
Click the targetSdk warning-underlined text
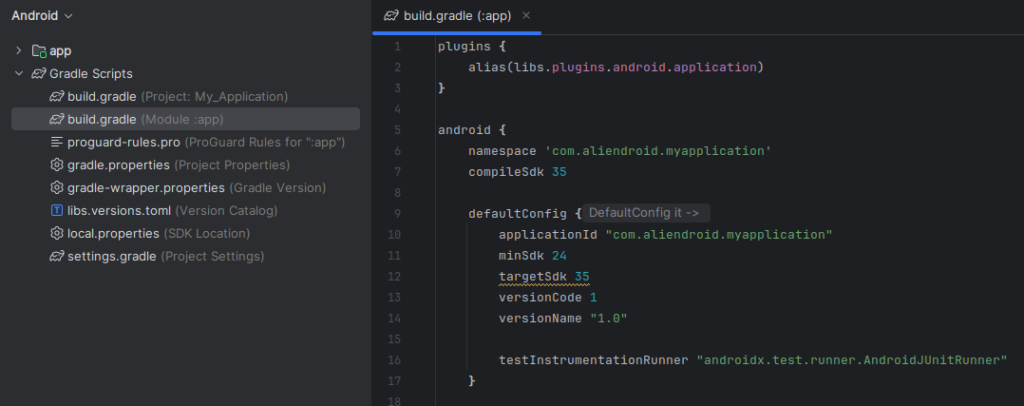pos(544,277)
